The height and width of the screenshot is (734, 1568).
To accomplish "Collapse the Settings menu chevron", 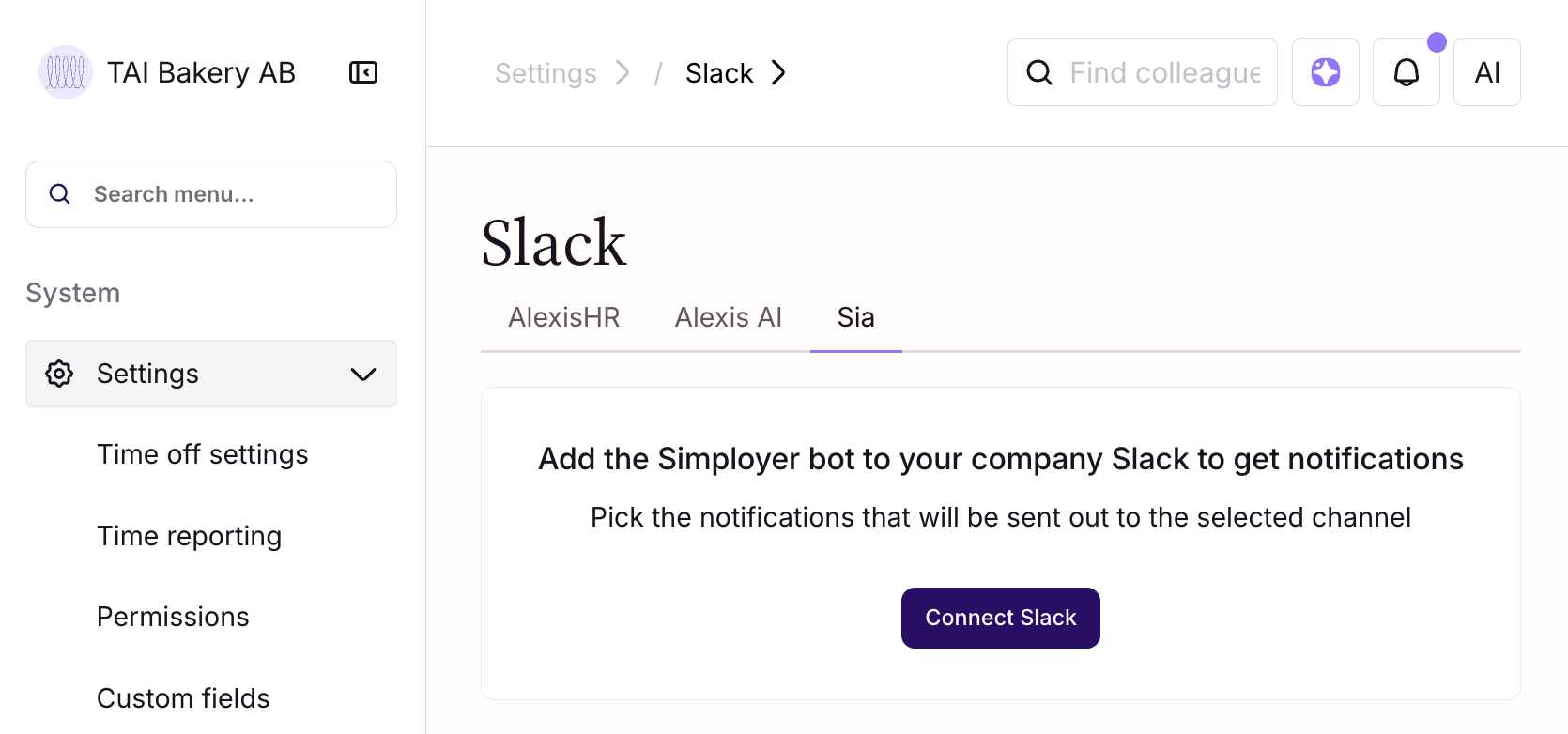I will click(363, 374).
